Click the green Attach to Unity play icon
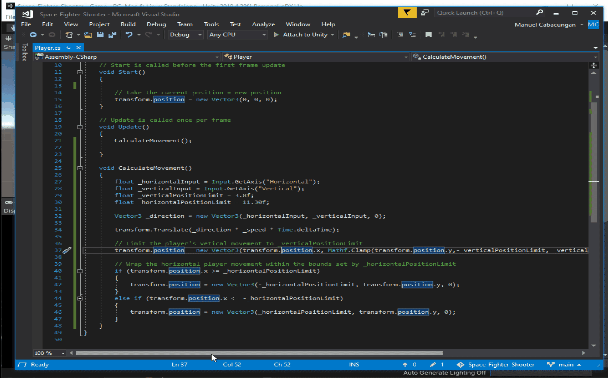The height and width of the screenshot is (378, 608). (x=276, y=35)
